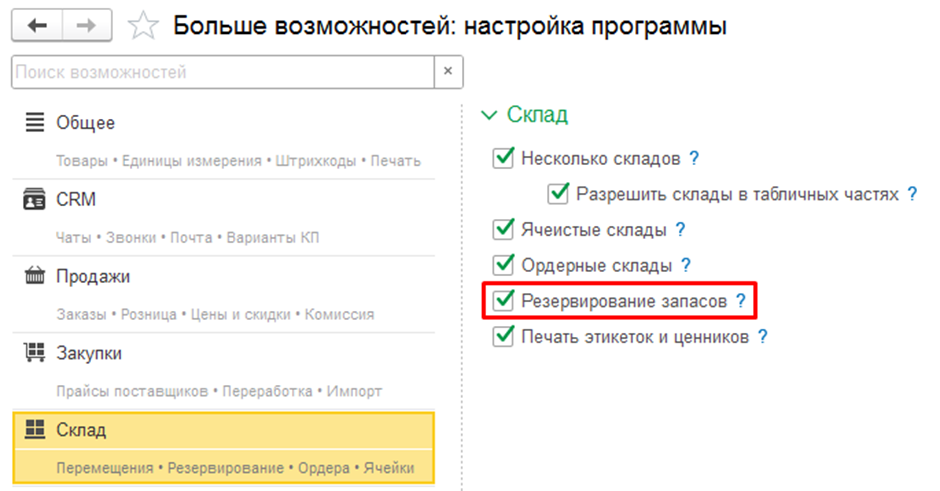
Task: Collapse the Склад group chevron
Action: coord(489,115)
